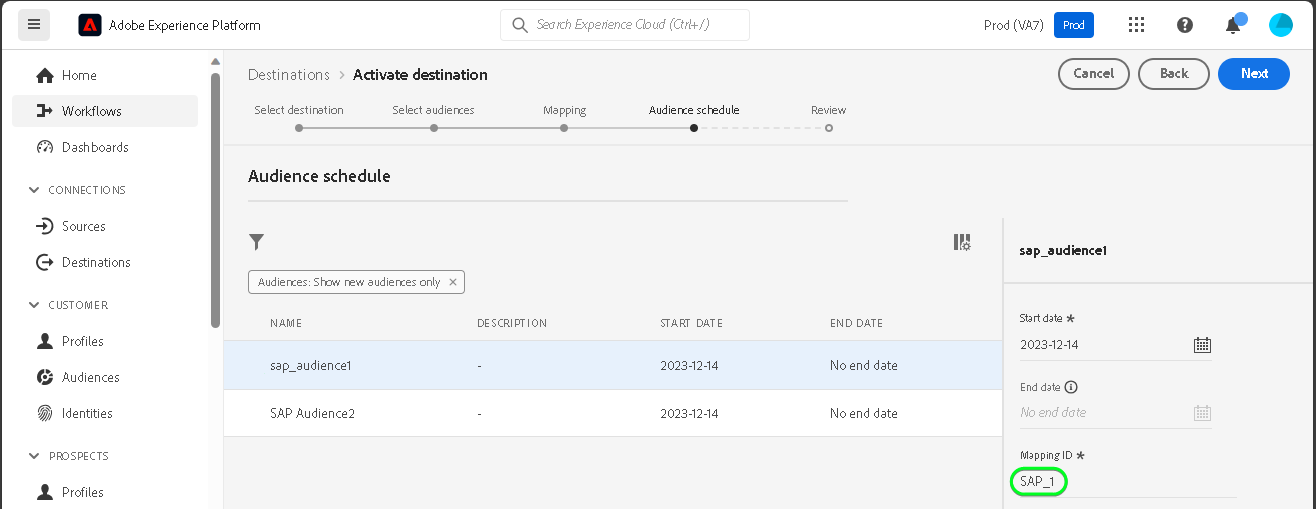Open the user profile avatar

click(1281, 25)
